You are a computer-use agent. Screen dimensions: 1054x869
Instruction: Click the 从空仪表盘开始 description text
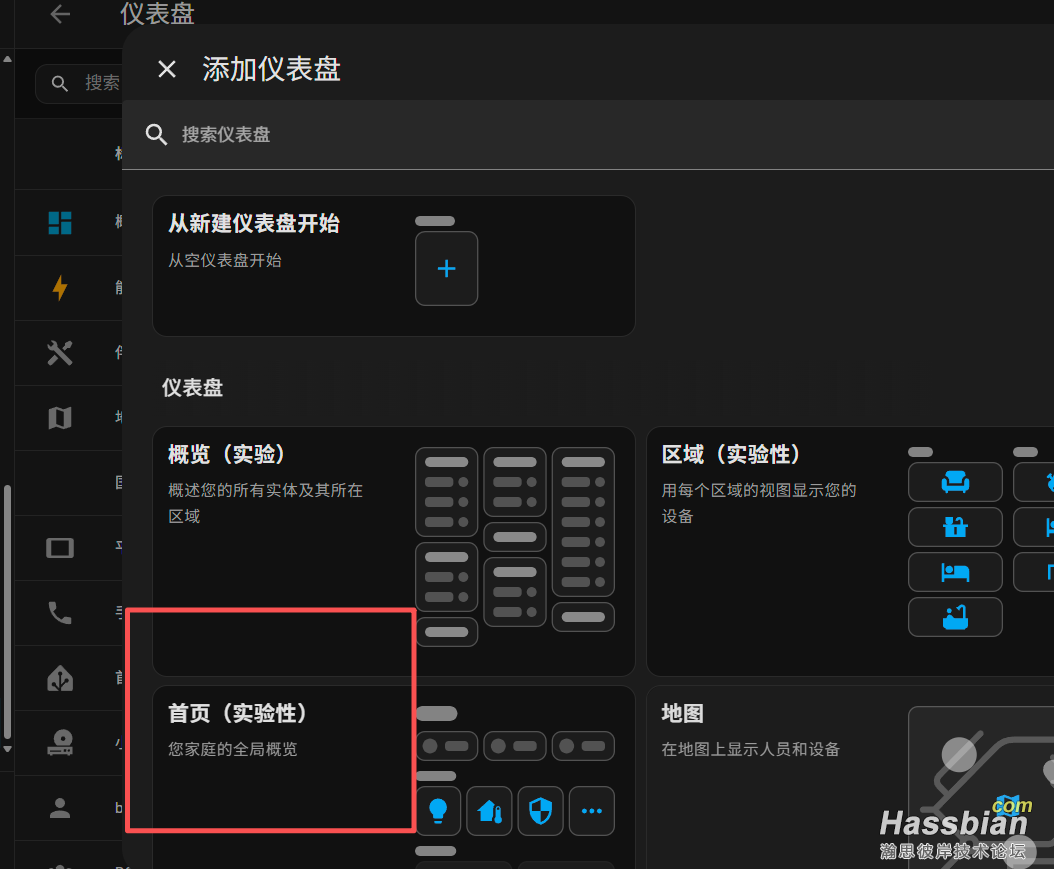[225, 260]
